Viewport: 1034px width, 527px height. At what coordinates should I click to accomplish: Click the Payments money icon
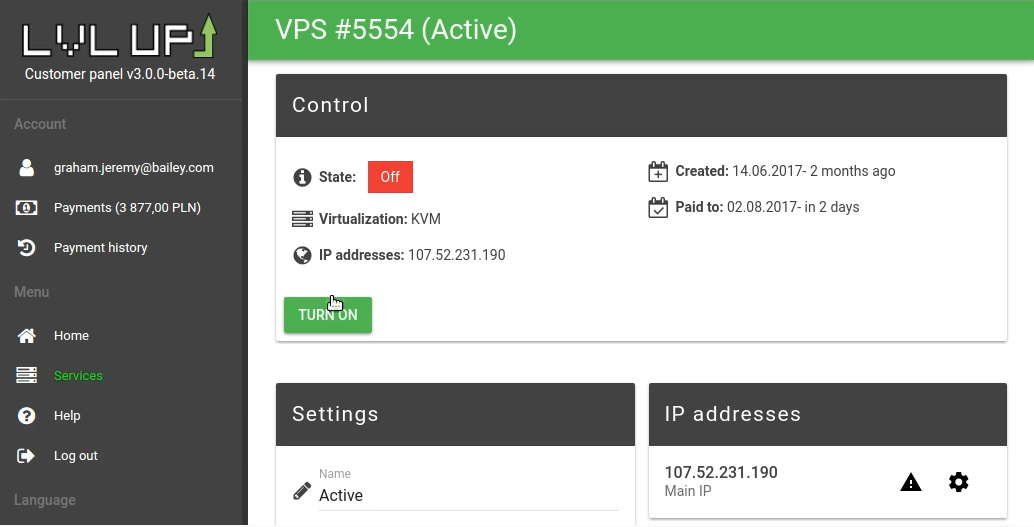click(27, 208)
